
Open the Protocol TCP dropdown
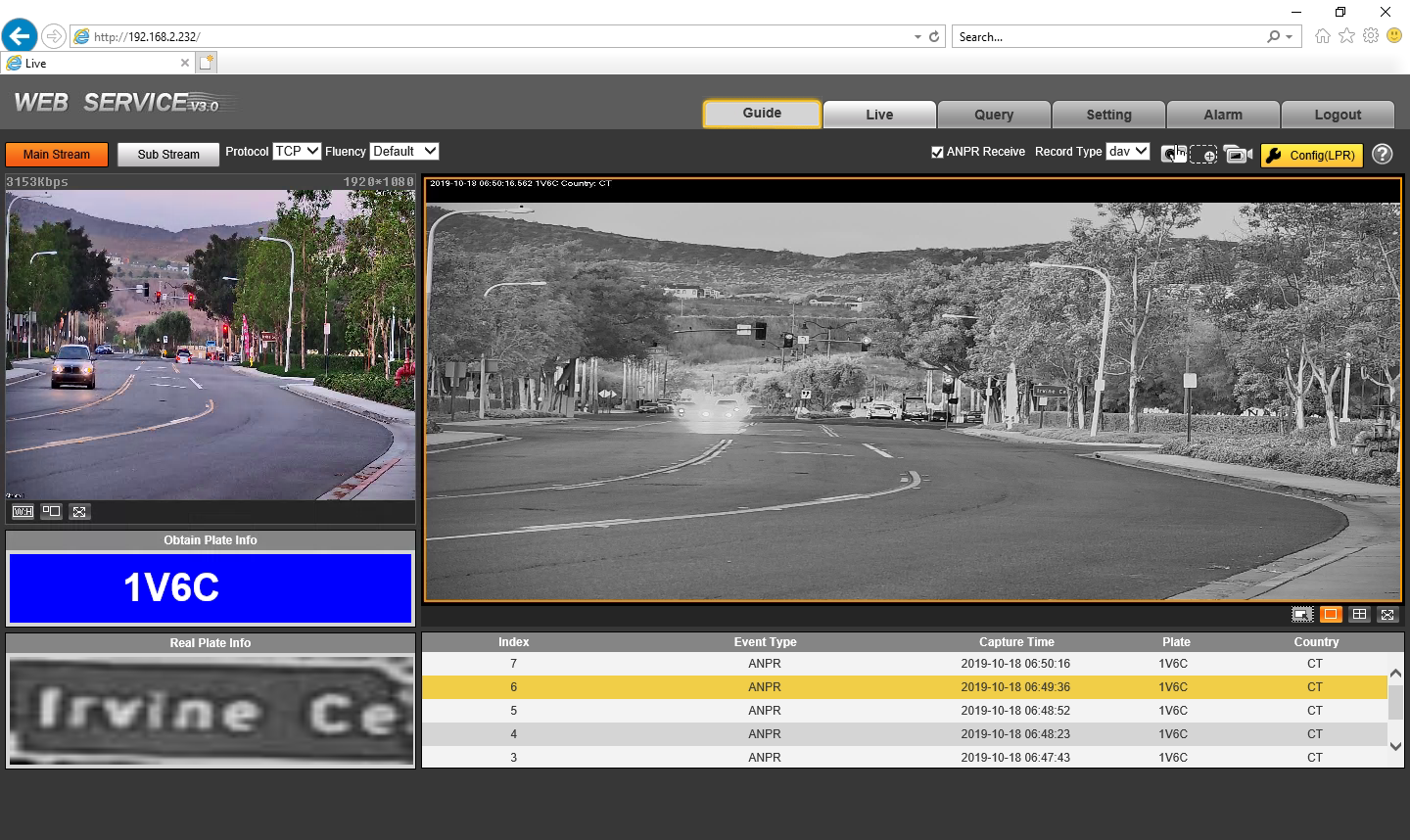[297, 151]
